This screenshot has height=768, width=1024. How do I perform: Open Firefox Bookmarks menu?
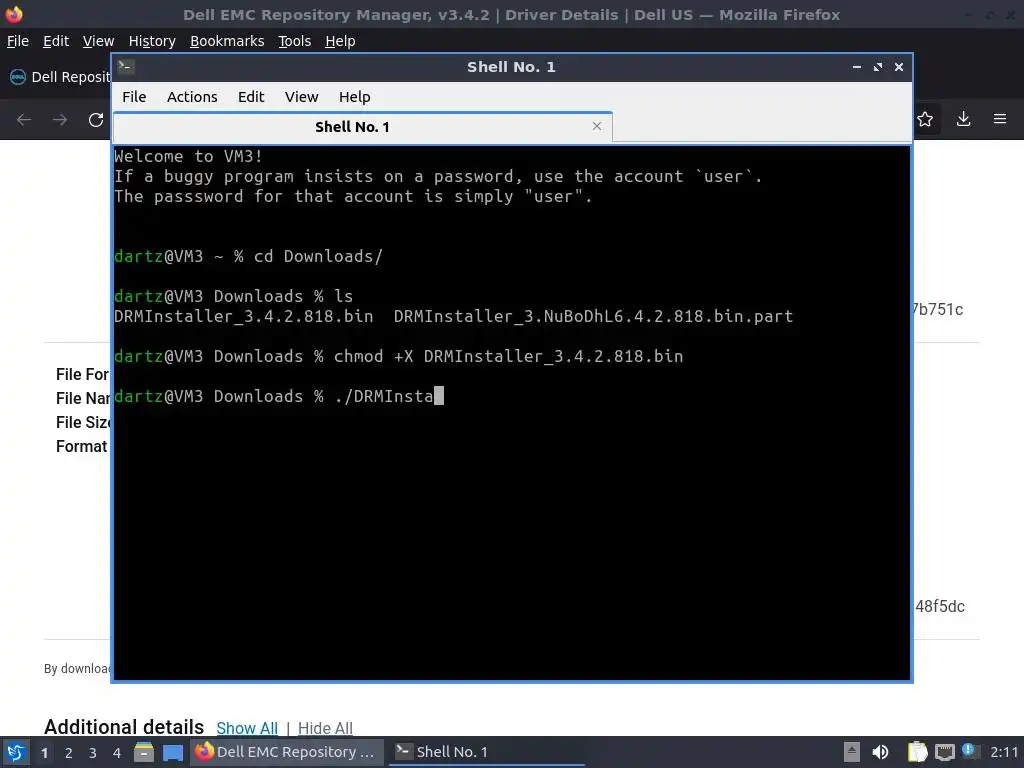(227, 41)
